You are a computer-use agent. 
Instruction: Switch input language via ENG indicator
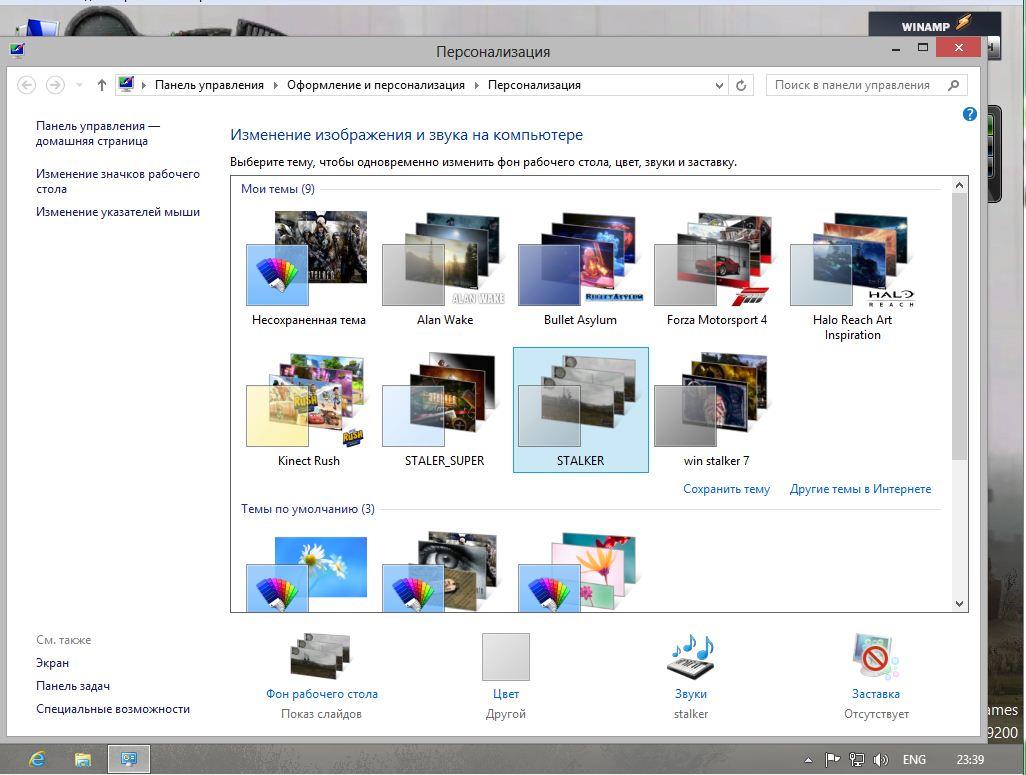click(x=914, y=759)
